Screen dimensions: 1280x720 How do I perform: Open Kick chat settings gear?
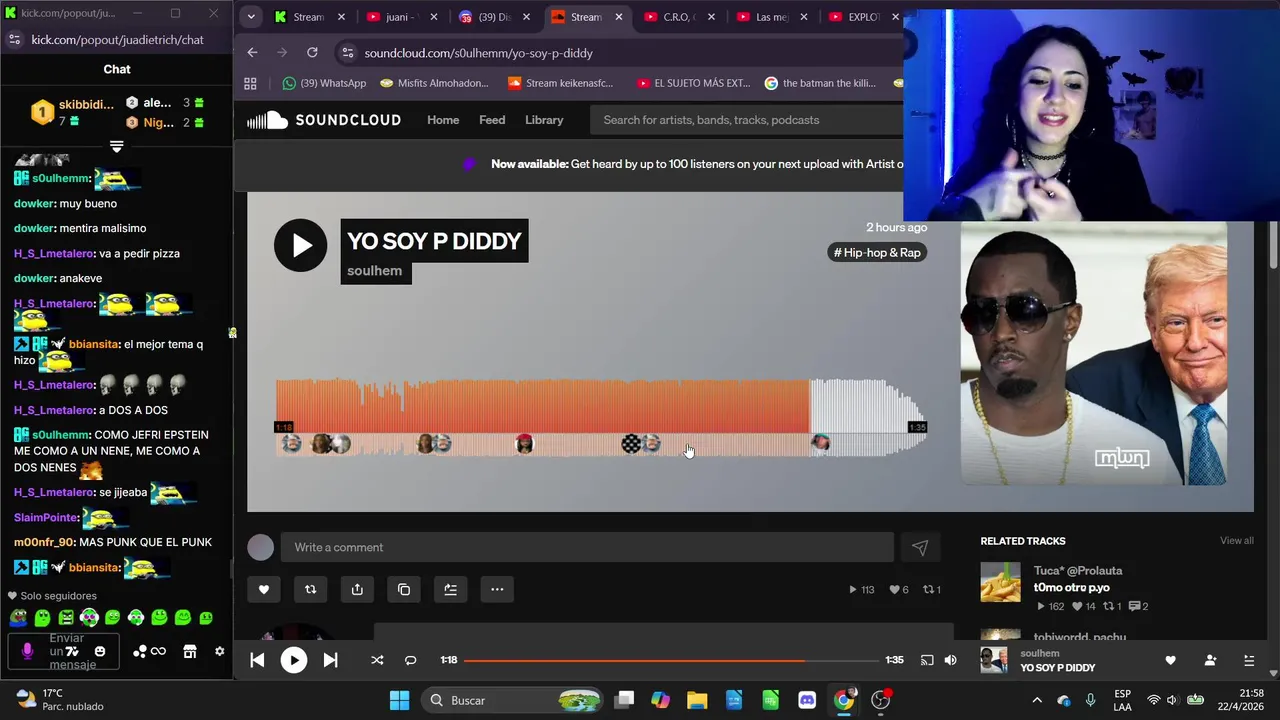click(220, 652)
